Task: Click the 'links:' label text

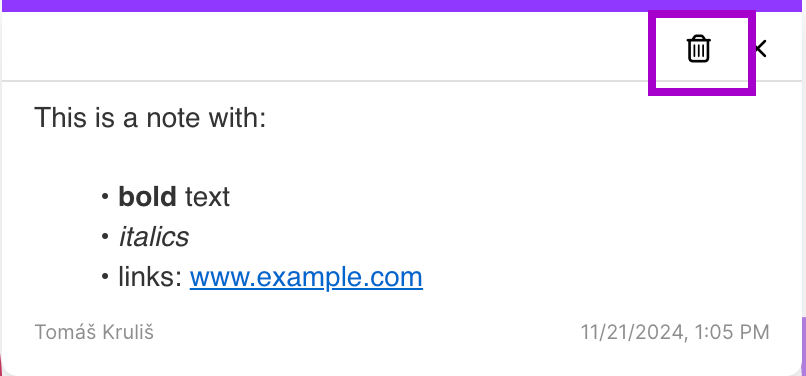Action: [151, 277]
